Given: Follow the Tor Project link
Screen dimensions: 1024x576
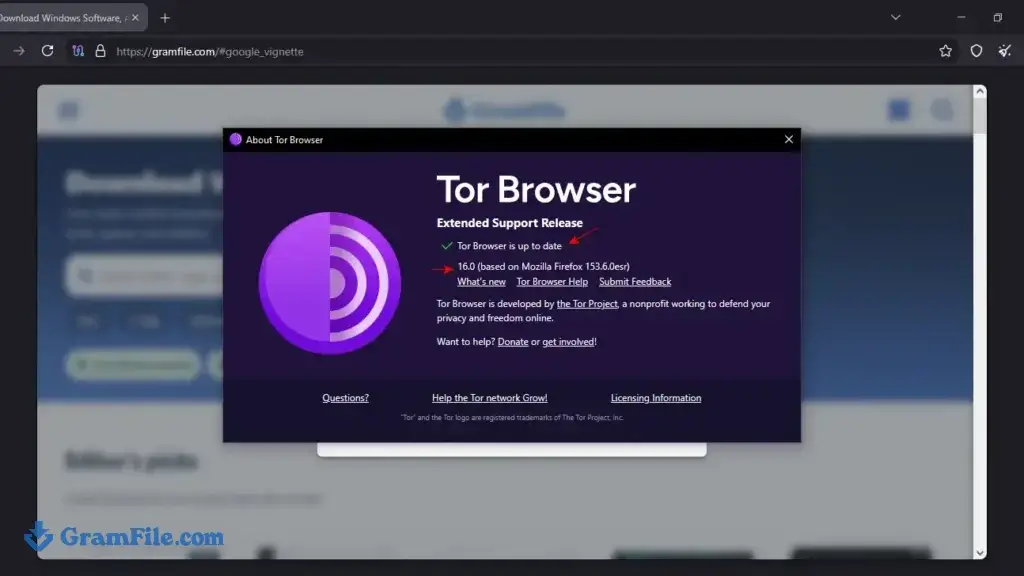Looking at the screenshot, I should coord(586,304).
